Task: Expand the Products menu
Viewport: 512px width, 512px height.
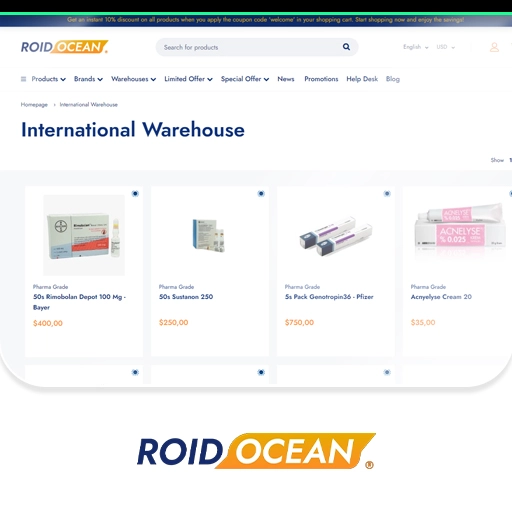Action: pos(48,79)
